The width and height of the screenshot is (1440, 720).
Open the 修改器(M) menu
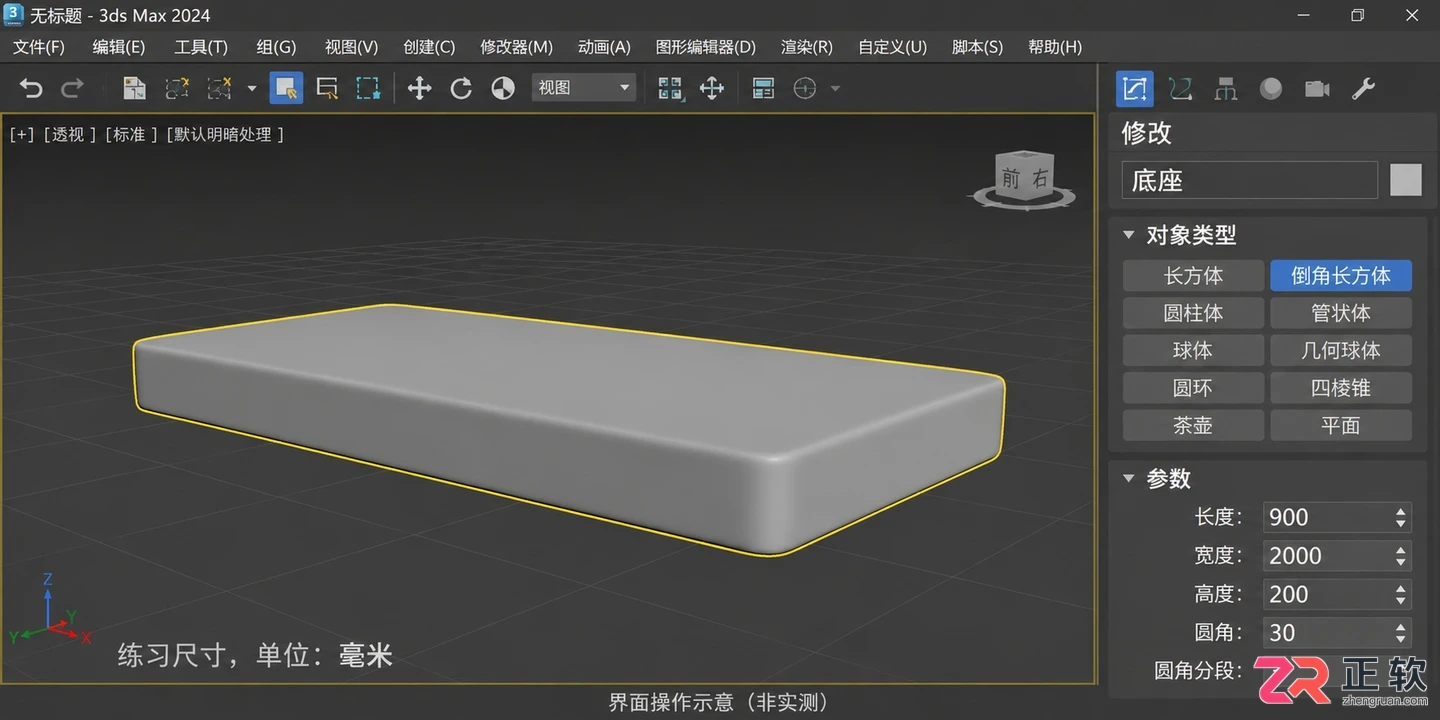517,47
